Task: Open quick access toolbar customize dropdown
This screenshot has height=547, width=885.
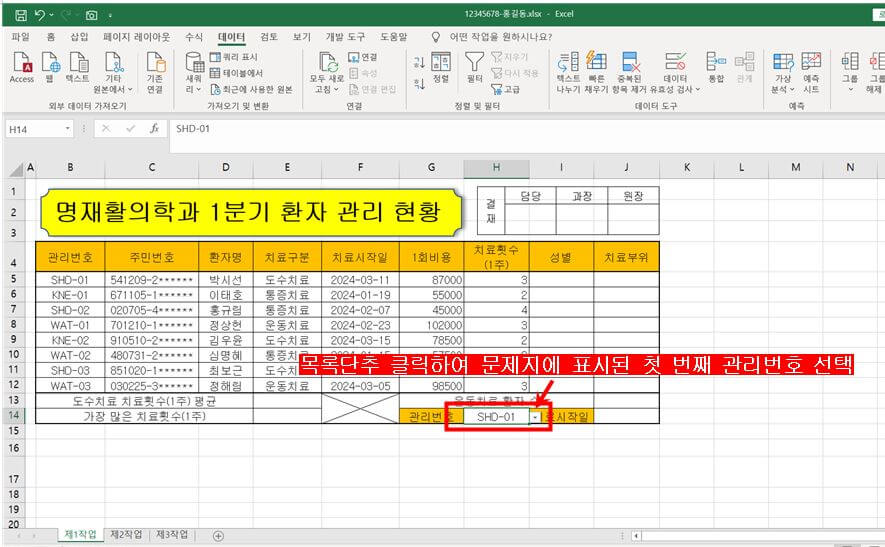Action: [x=110, y=15]
